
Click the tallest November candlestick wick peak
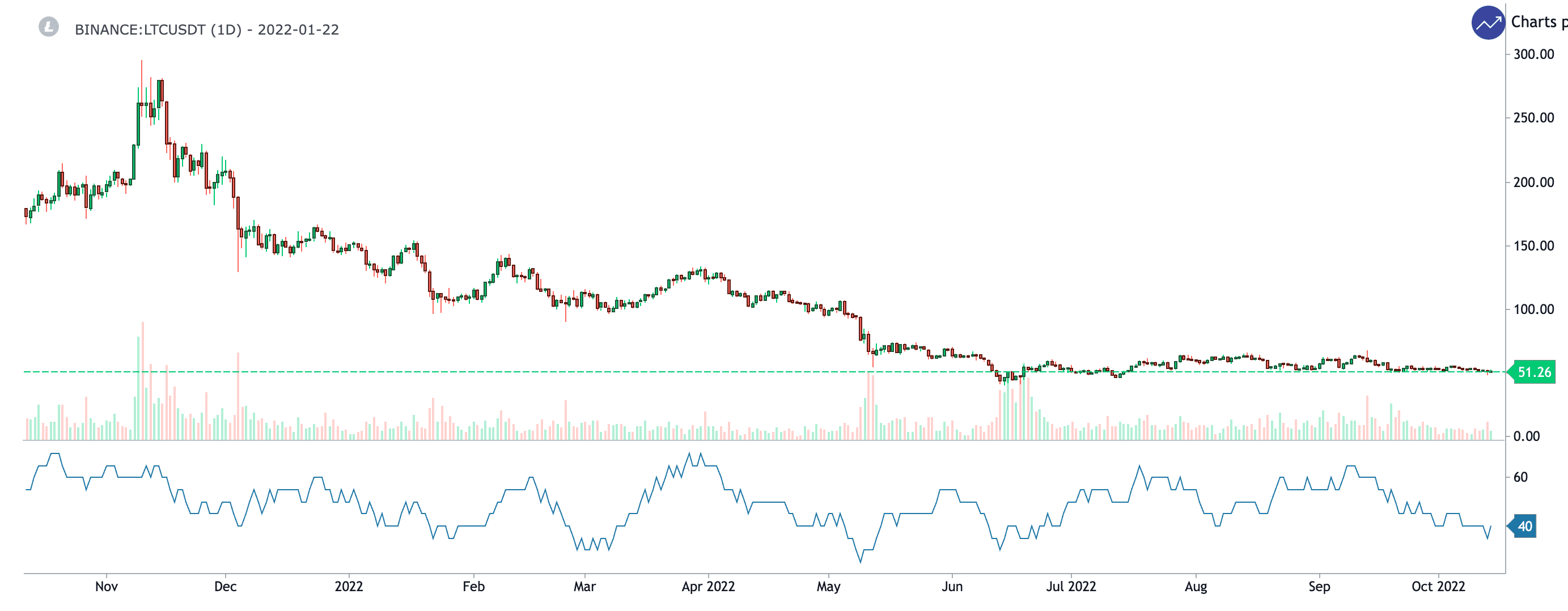[142, 61]
